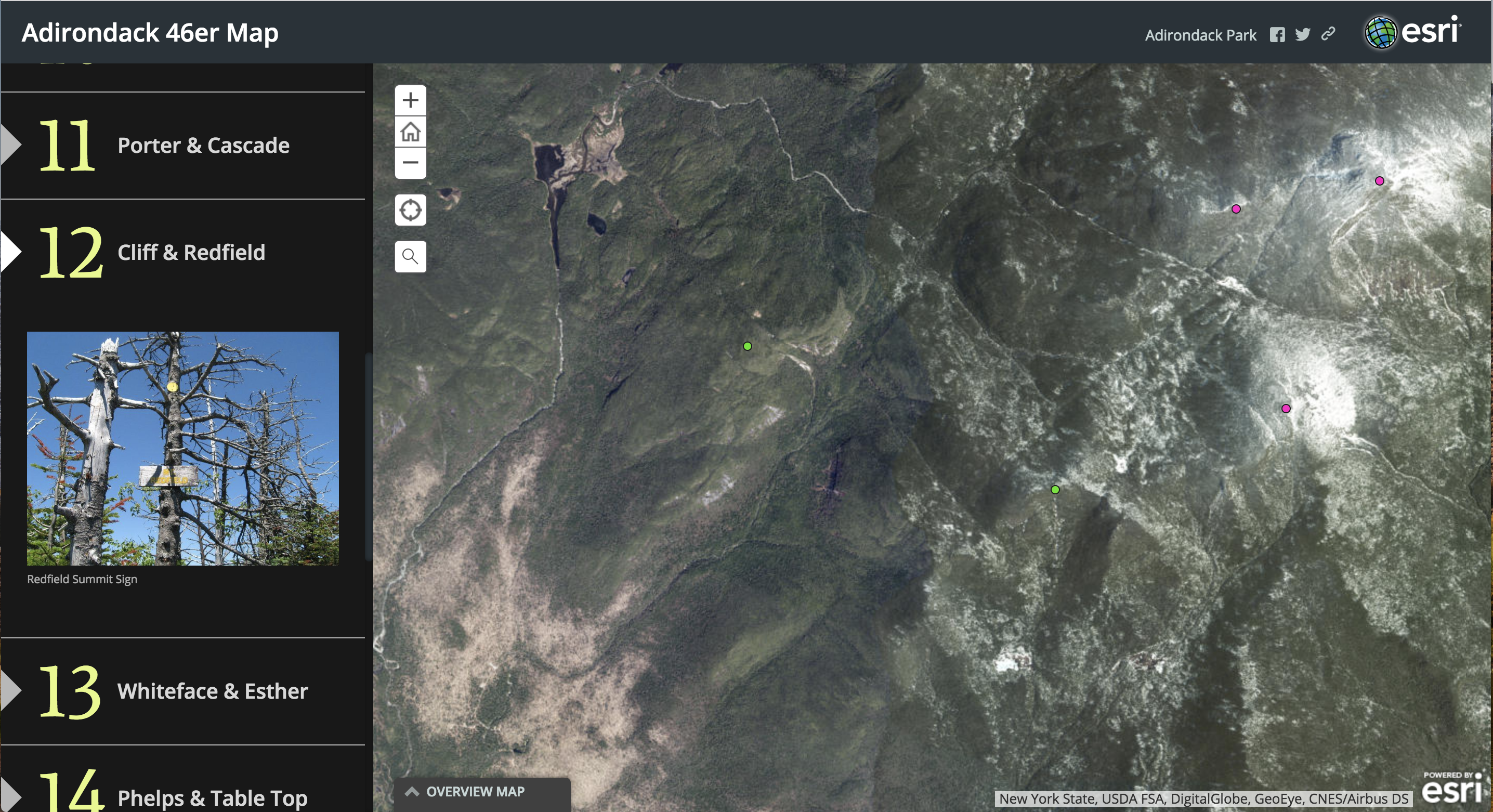Zoom out of the map
This screenshot has height=812, width=1493.
[410, 162]
